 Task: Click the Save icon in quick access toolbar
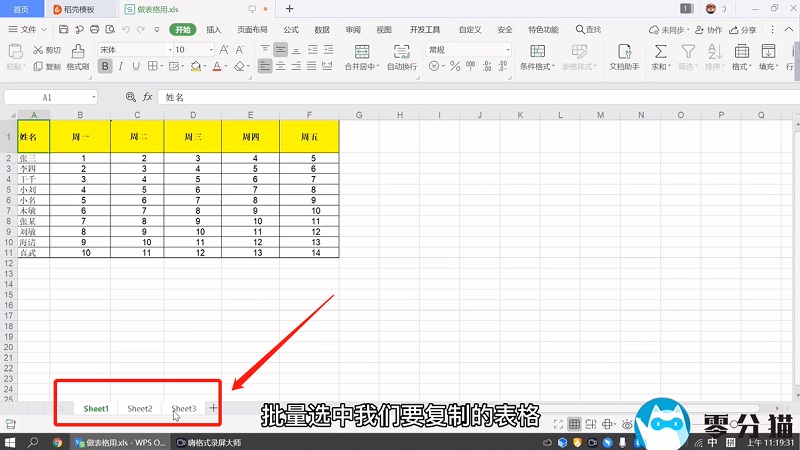[x=64, y=30]
